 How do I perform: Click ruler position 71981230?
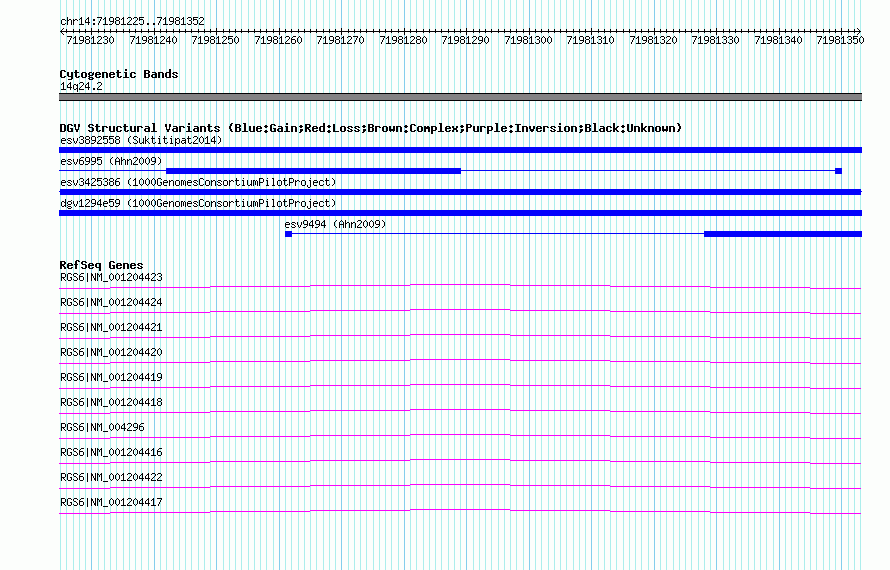[90, 40]
